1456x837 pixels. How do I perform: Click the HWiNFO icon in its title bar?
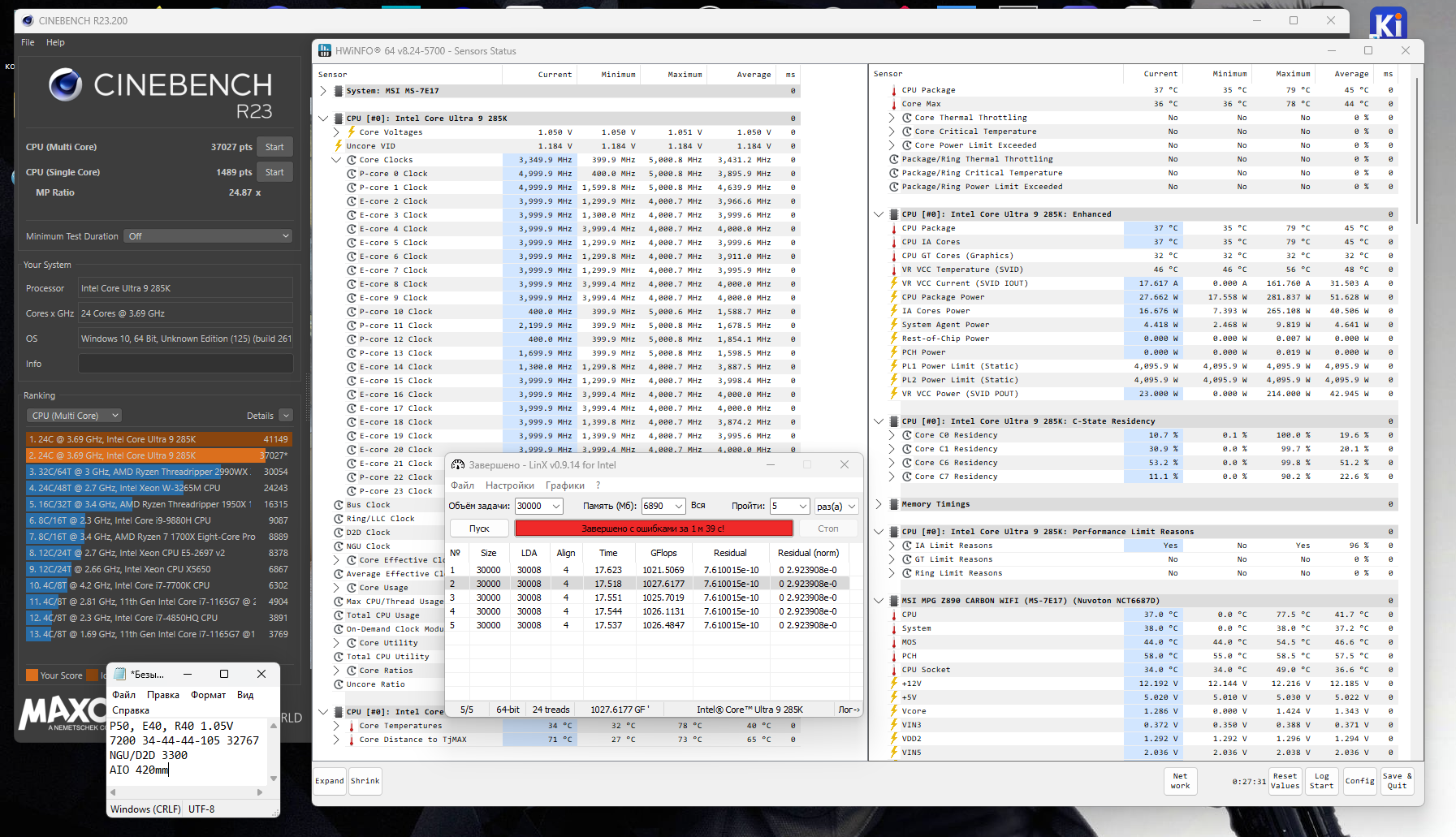point(325,50)
